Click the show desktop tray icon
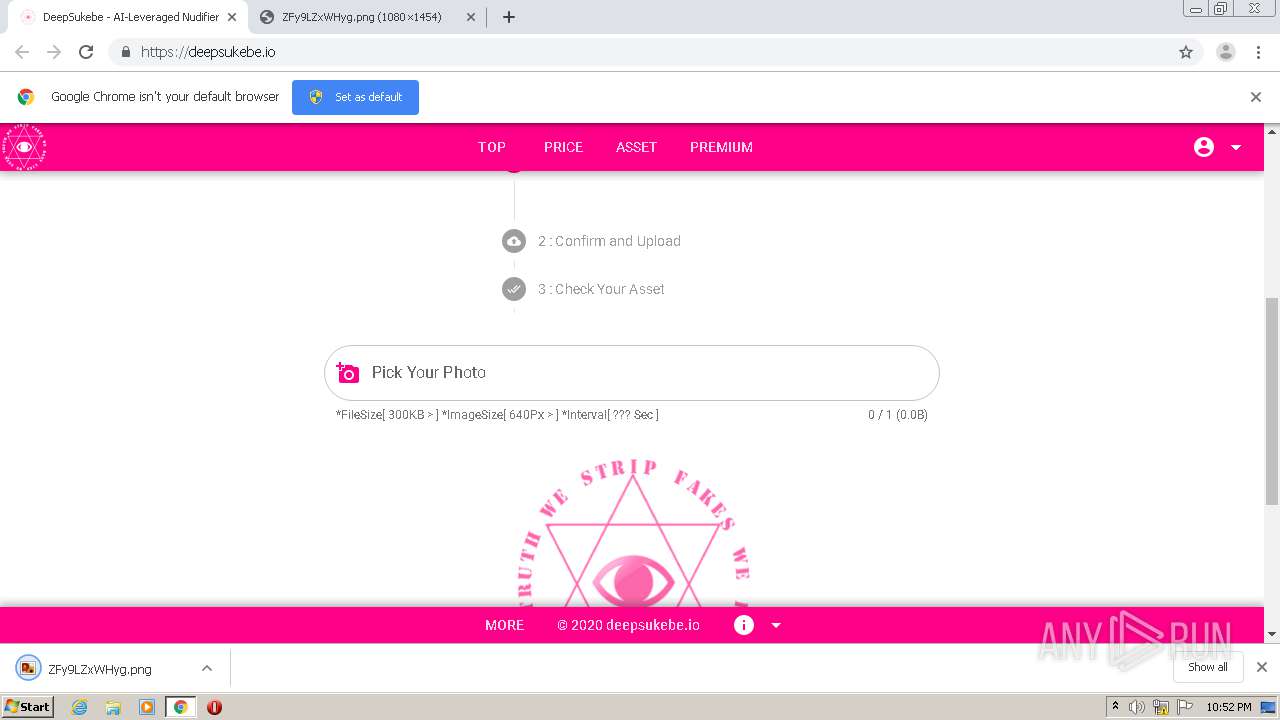1280x720 pixels. coord(1268,707)
